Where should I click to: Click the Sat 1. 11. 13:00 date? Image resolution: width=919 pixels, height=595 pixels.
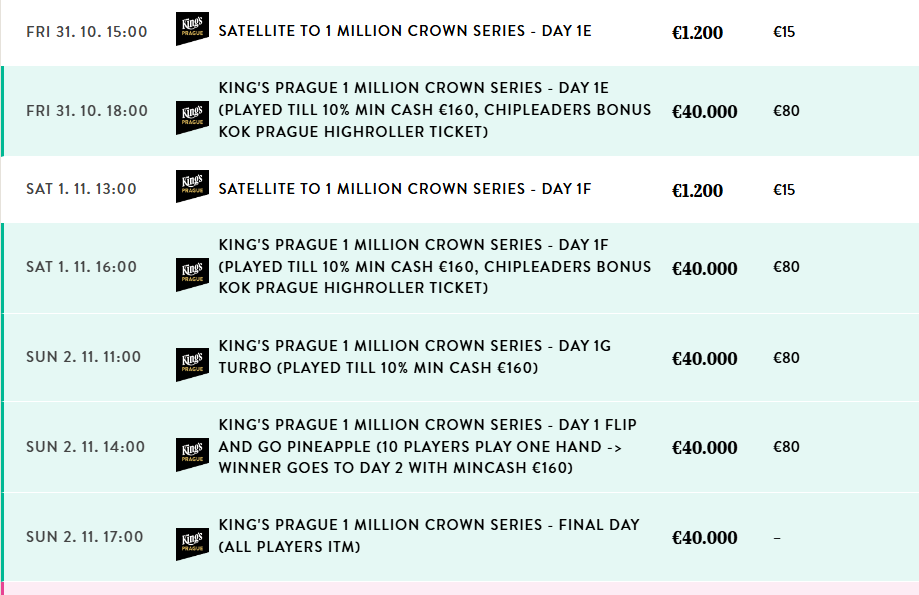pos(81,188)
